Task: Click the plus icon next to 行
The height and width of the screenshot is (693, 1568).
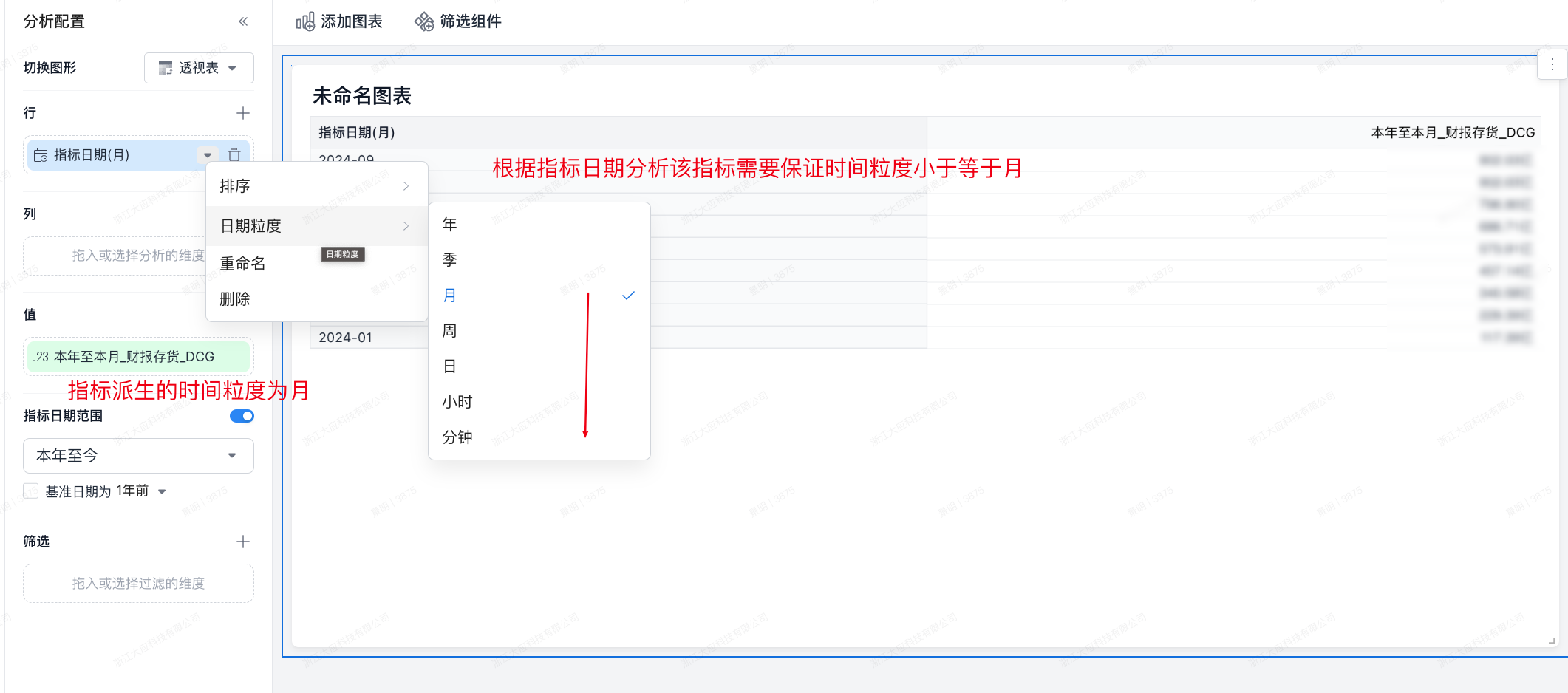Action: [x=243, y=113]
